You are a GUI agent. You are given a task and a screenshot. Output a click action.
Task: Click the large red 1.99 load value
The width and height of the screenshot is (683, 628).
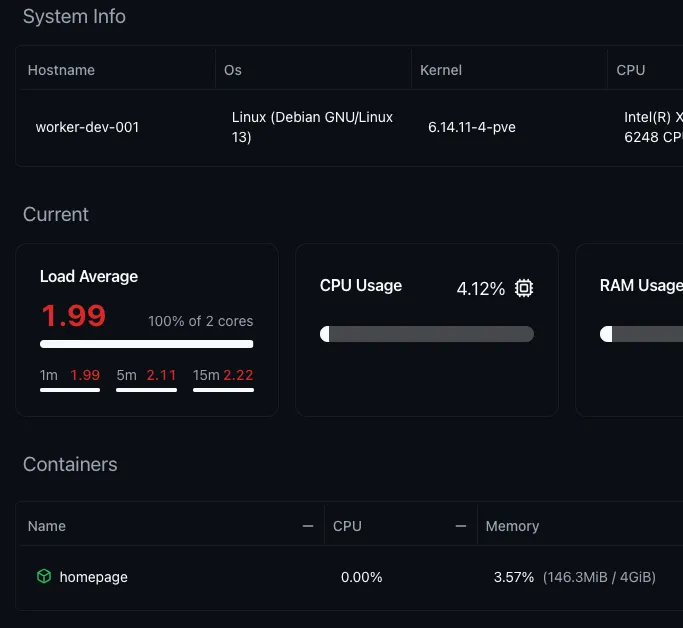(73, 316)
